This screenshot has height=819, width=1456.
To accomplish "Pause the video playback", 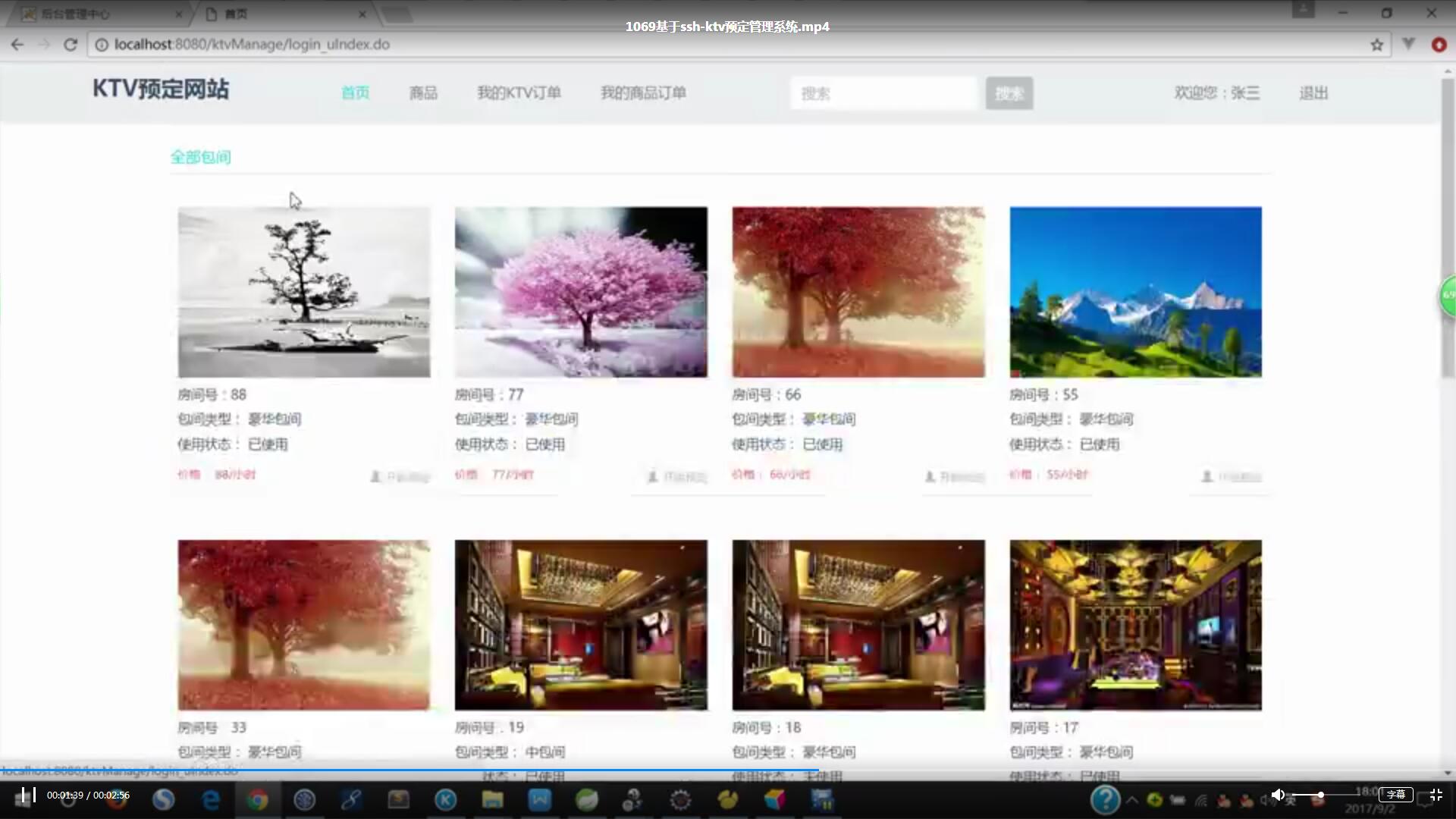I will pyautogui.click(x=28, y=795).
